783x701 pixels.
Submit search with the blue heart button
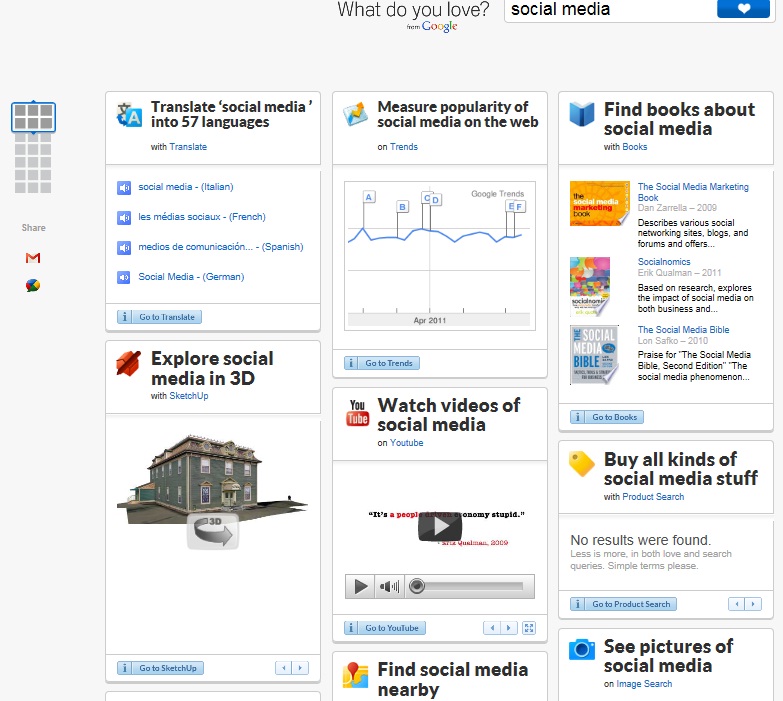coord(743,8)
